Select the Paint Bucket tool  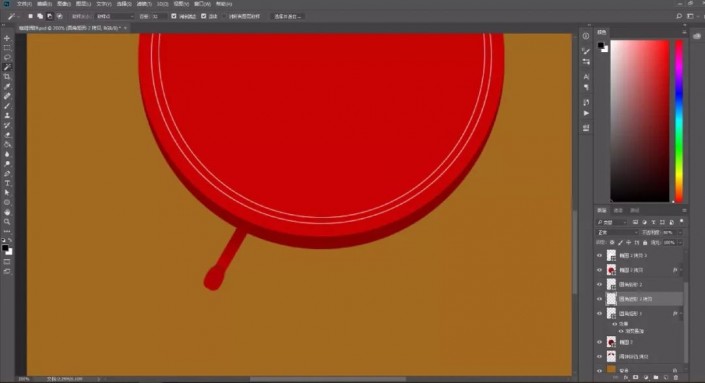tap(7, 145)
